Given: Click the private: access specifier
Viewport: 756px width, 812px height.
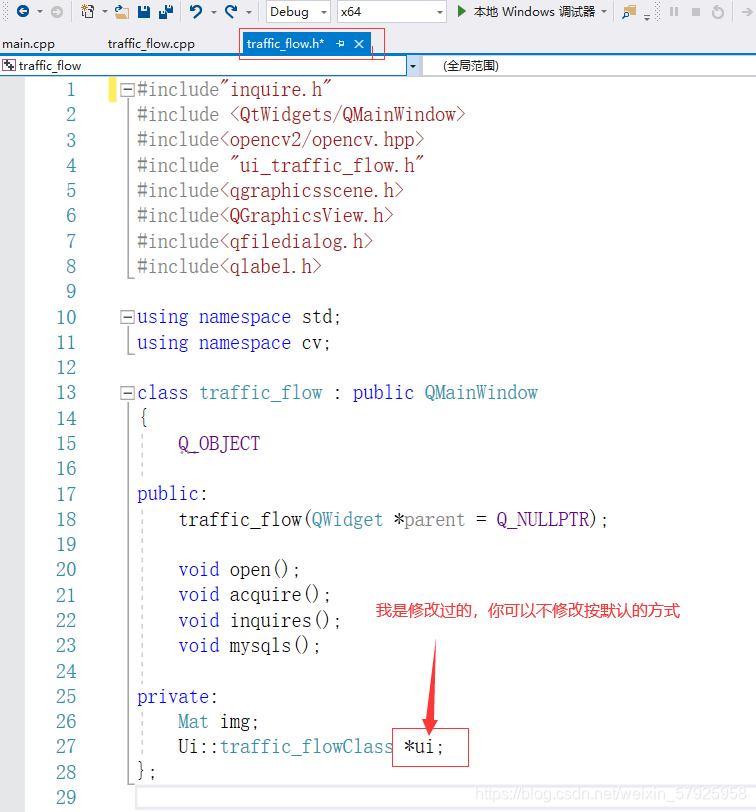Looking at the screenshot, I should point(177,697).
